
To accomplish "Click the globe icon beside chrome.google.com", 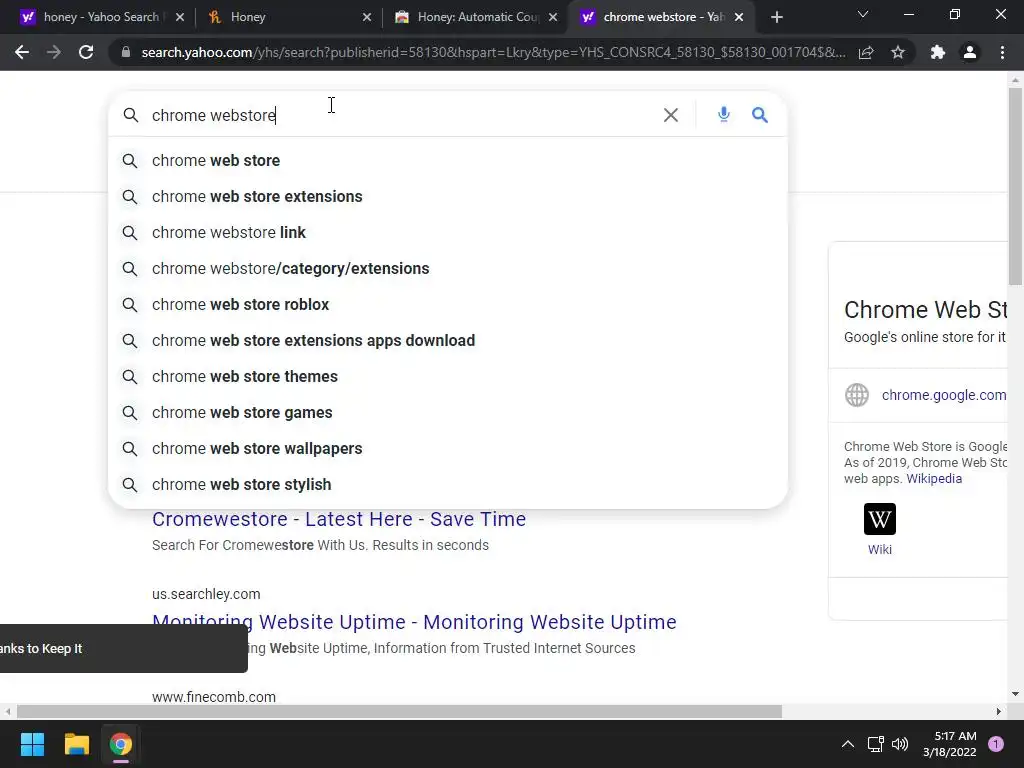I will pos(857,395).
